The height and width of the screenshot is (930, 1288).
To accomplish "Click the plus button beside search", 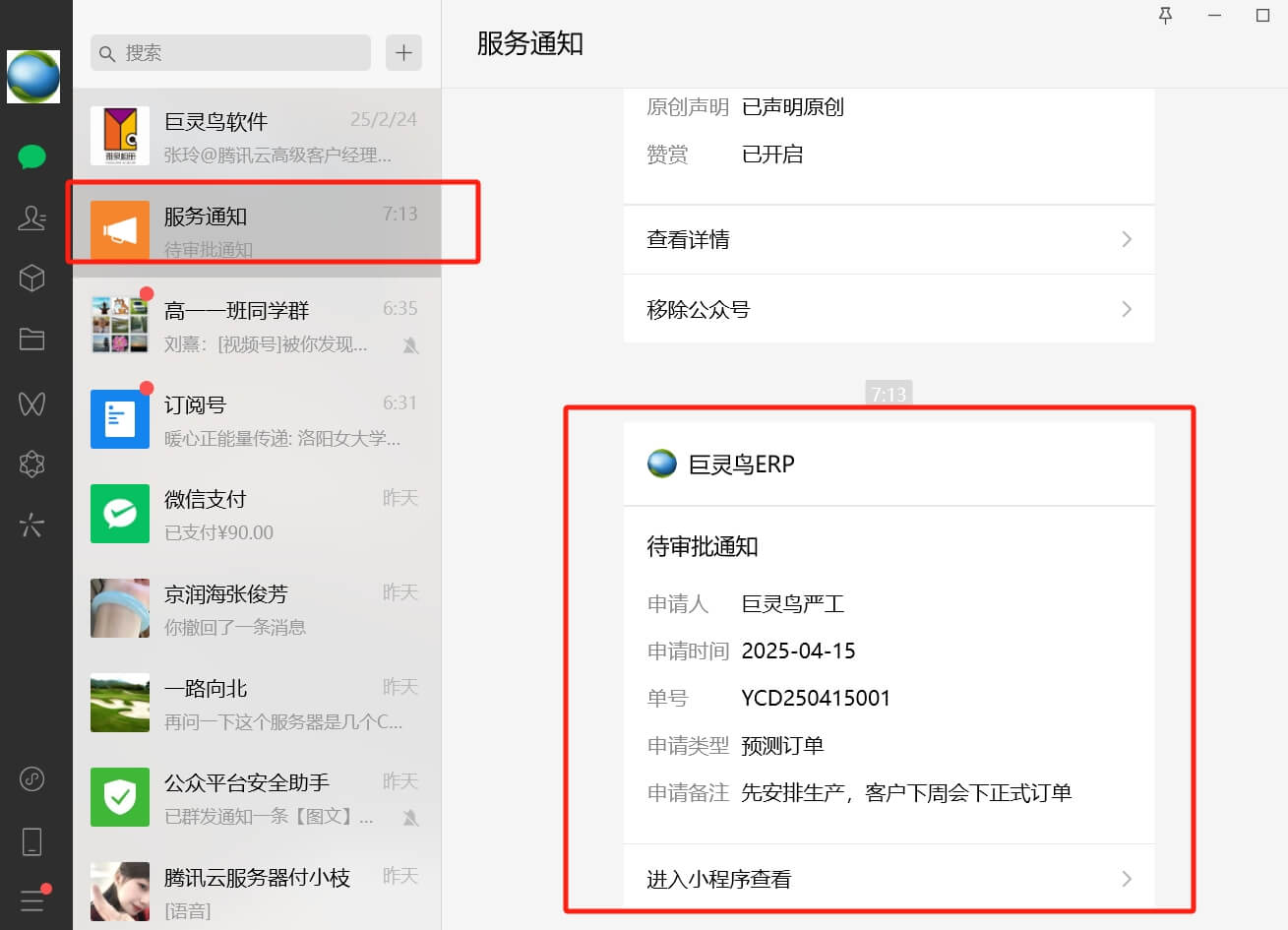I will point(403,53).
